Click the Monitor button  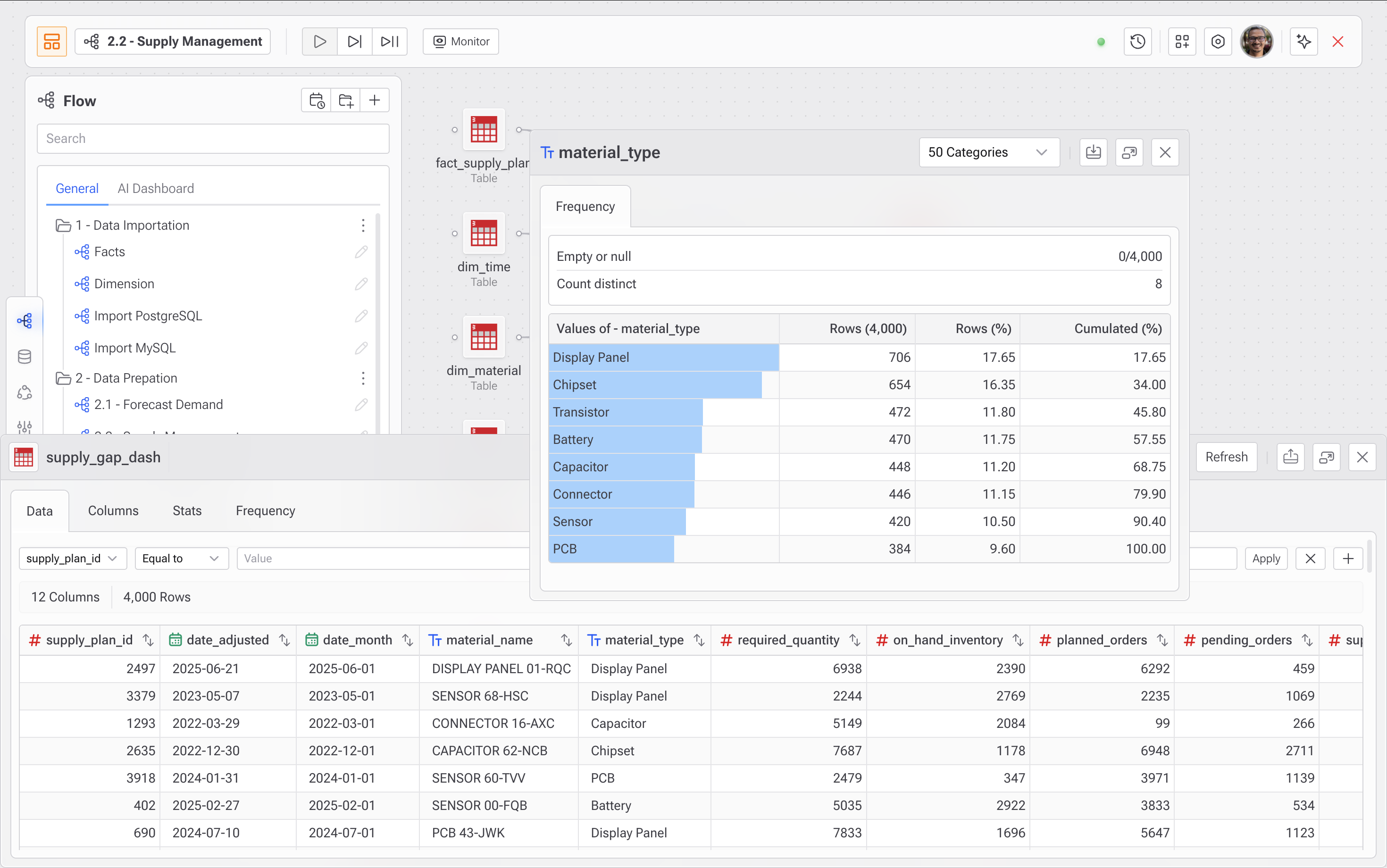click(x=460, y=42)
